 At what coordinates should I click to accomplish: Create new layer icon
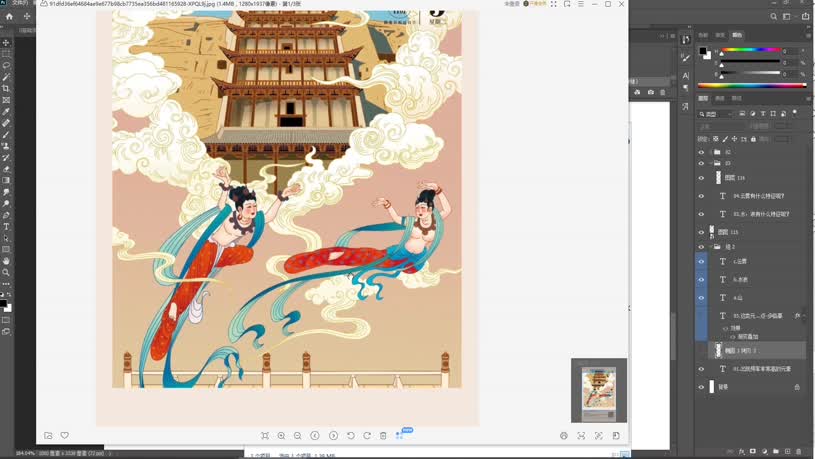point(787,452)
